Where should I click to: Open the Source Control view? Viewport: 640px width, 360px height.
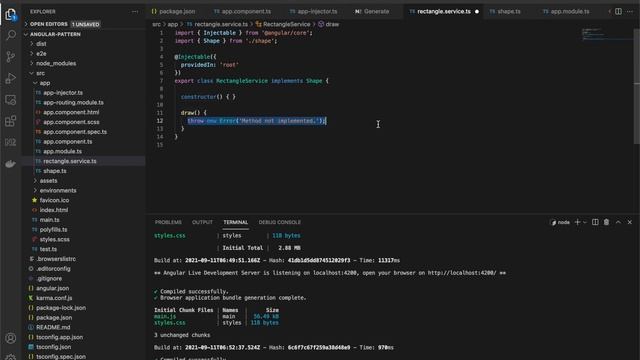point(11,56)
